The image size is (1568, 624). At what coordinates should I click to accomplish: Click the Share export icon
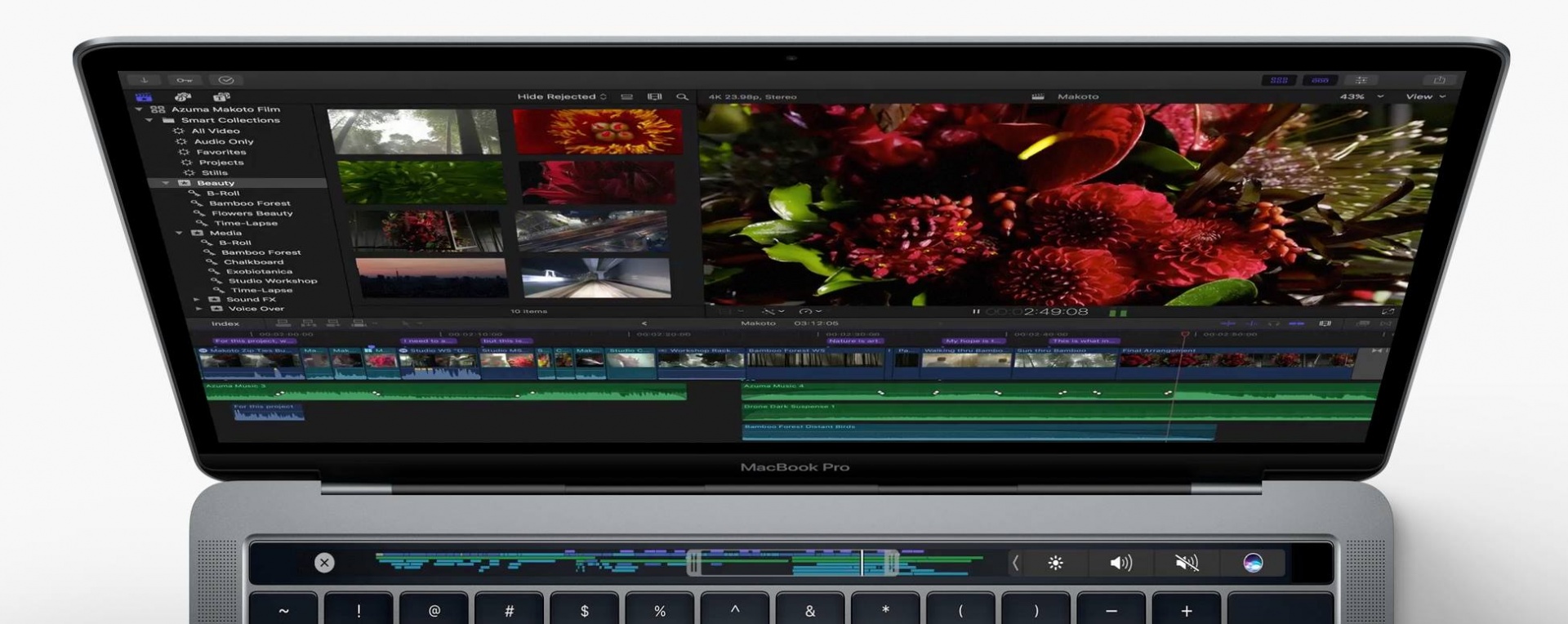click(x=1439, y=80)
